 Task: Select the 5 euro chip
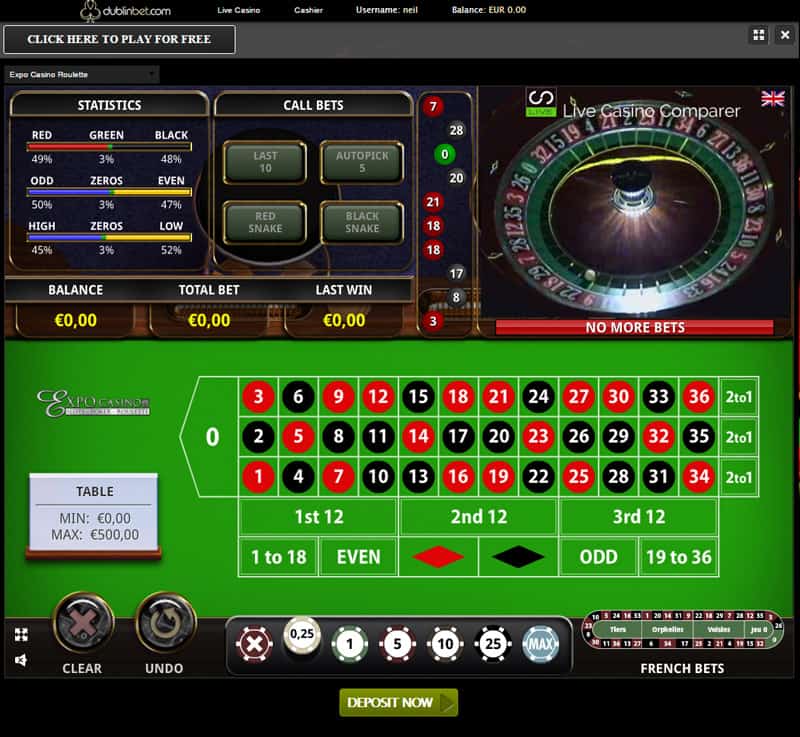[397, 644]
